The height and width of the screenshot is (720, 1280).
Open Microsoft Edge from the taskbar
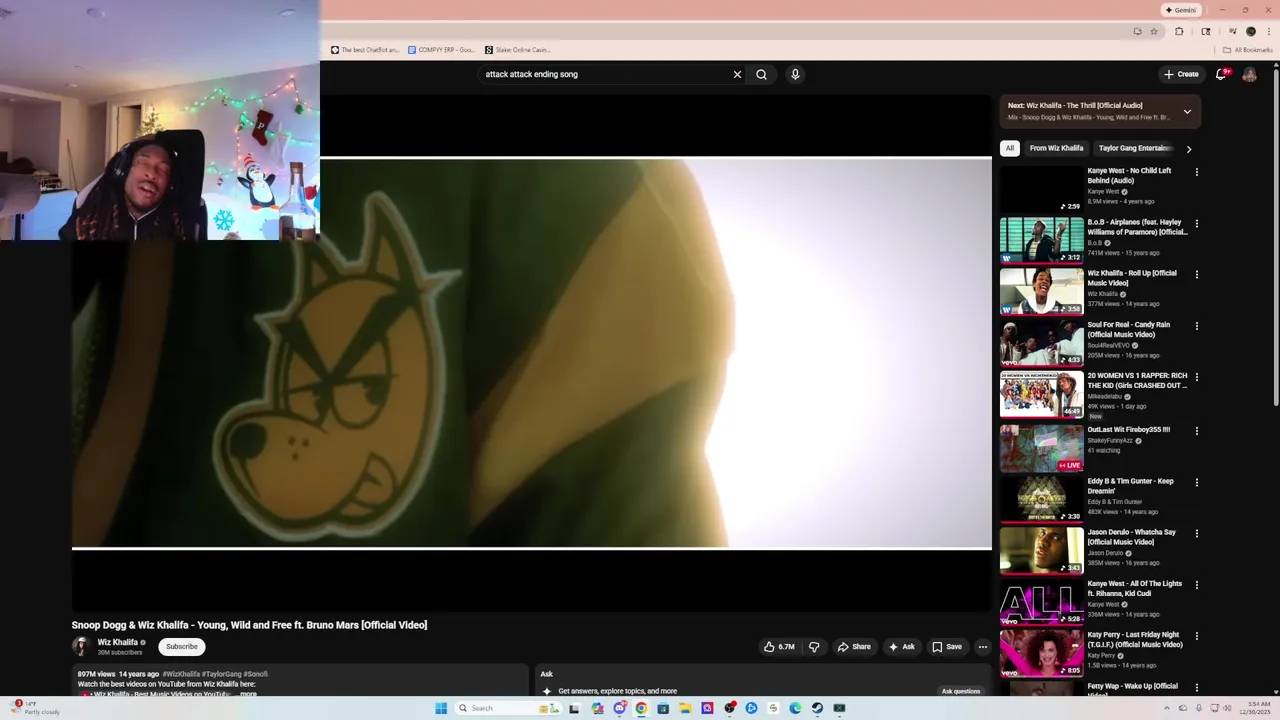pyautogui.click(x=795, y=708)
